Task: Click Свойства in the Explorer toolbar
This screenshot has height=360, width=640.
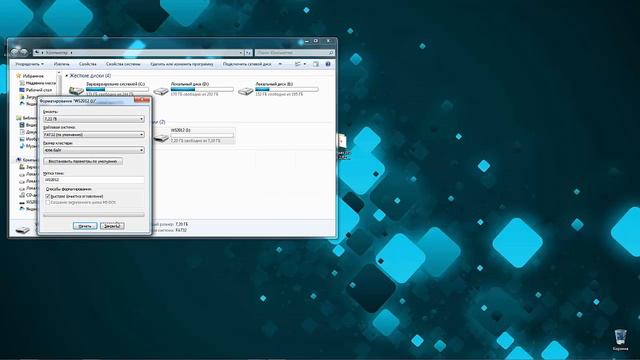Action: click(88, 64)
